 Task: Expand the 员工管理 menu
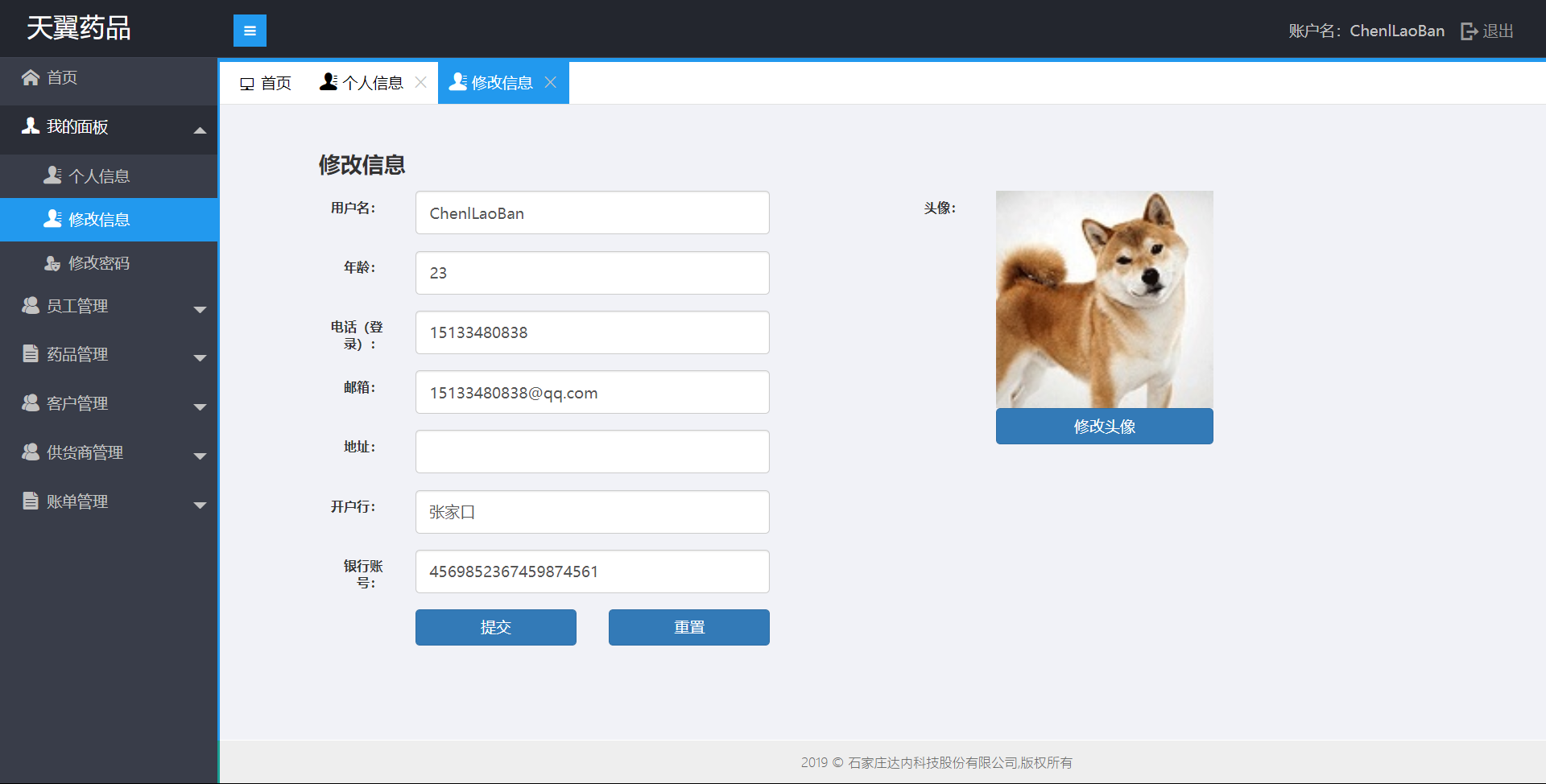pyautogui.click(x=200, y=308)
